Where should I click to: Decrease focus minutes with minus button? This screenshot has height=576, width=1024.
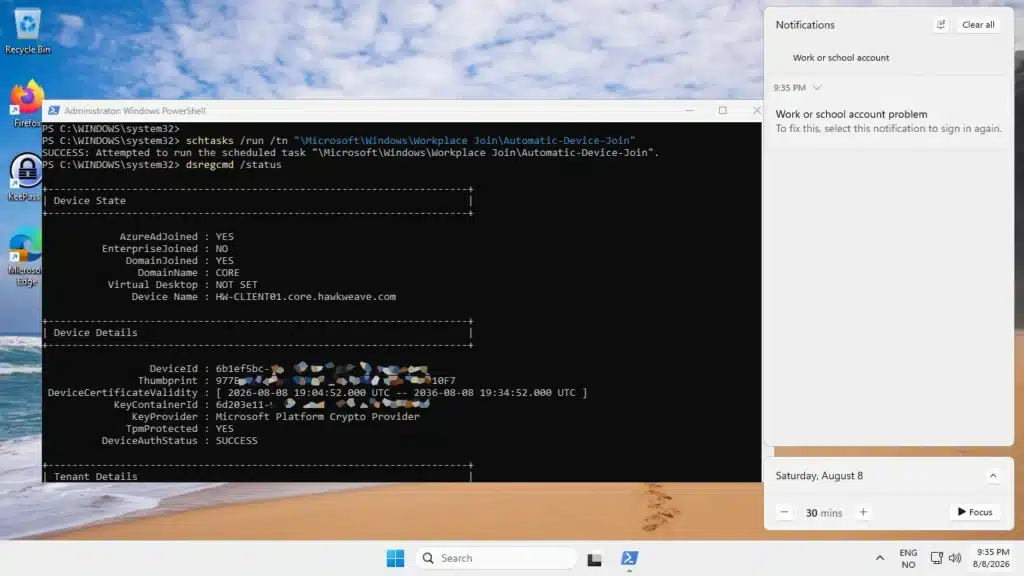(x=784, y=512)
